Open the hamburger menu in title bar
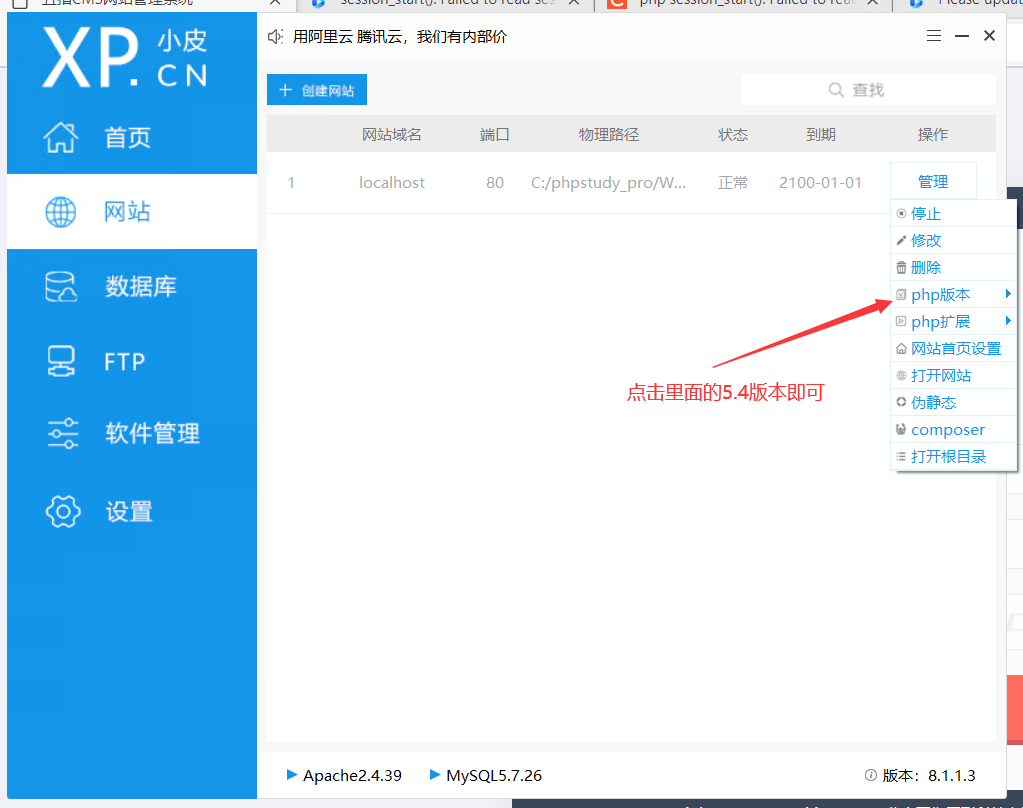The width and height of the screenshot is (1023, 808). (934, 36)
